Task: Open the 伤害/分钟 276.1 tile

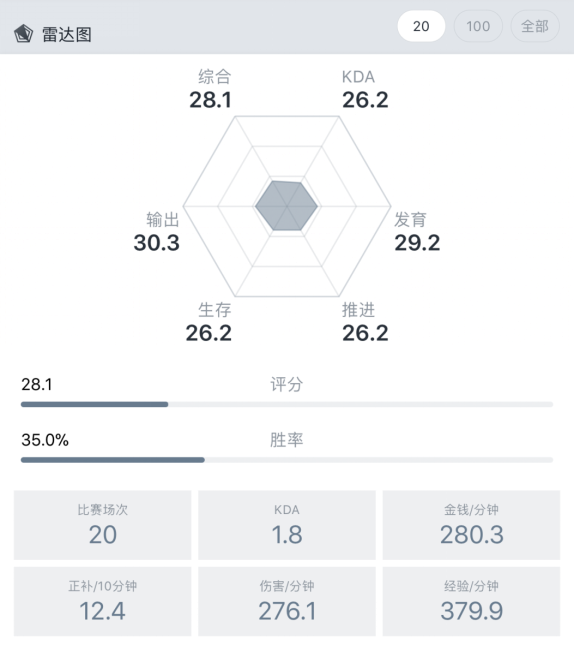Action: 287,601
